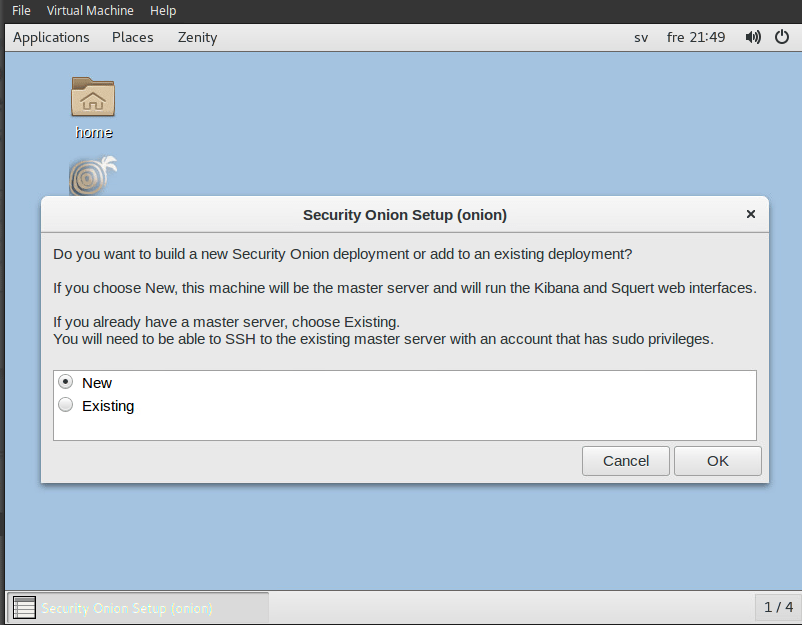Select the New deployment radio button
The width and height of the screenshot is (802, 625).
[x=66, y=382]
